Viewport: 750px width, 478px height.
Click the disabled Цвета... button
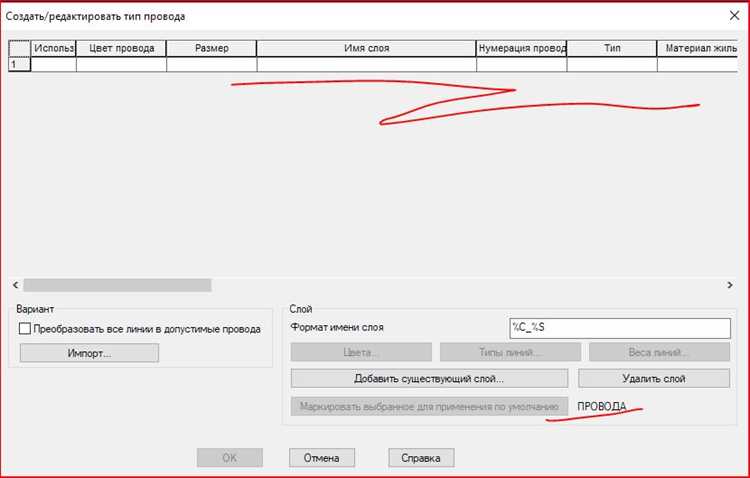(x=361, y=352)
